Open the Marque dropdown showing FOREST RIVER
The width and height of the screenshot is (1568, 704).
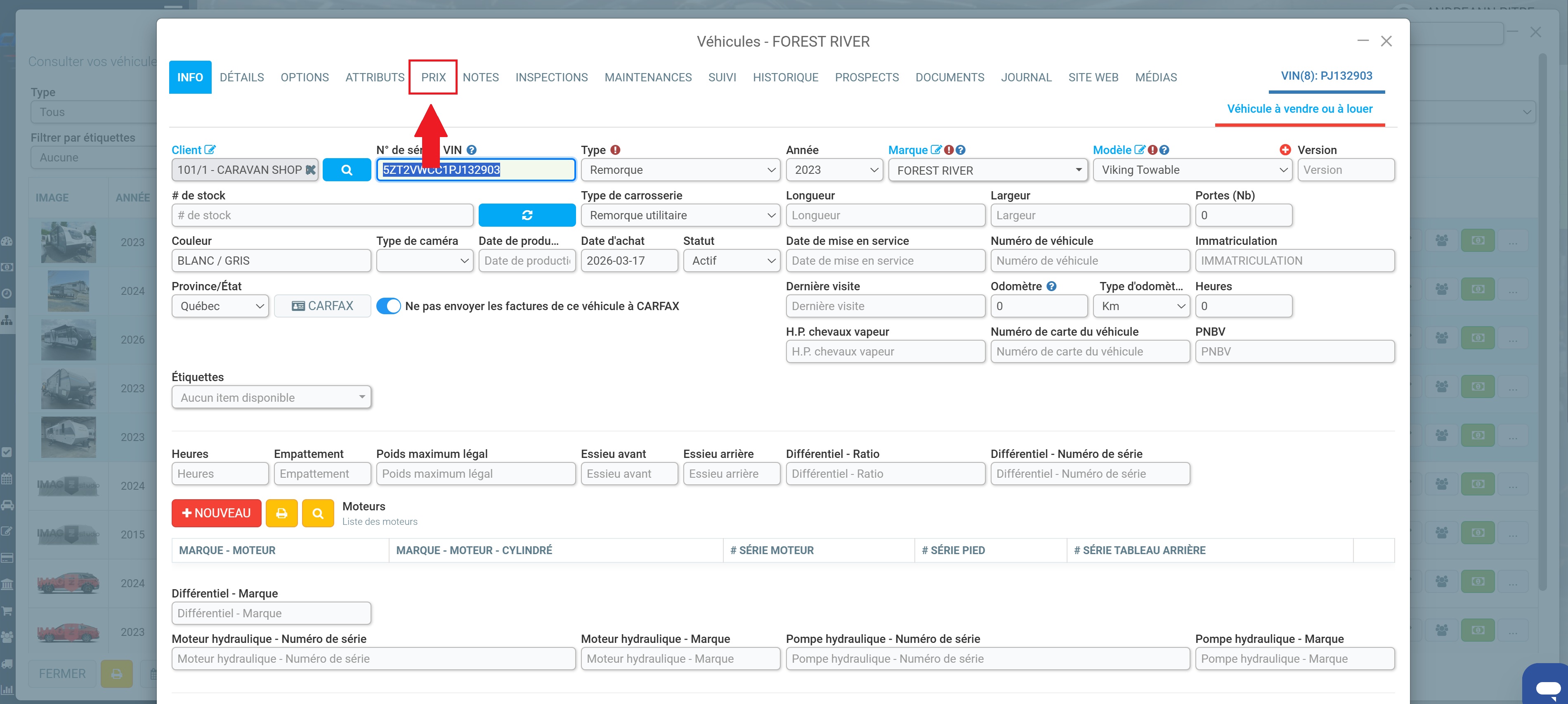click(x=987, y=170)
